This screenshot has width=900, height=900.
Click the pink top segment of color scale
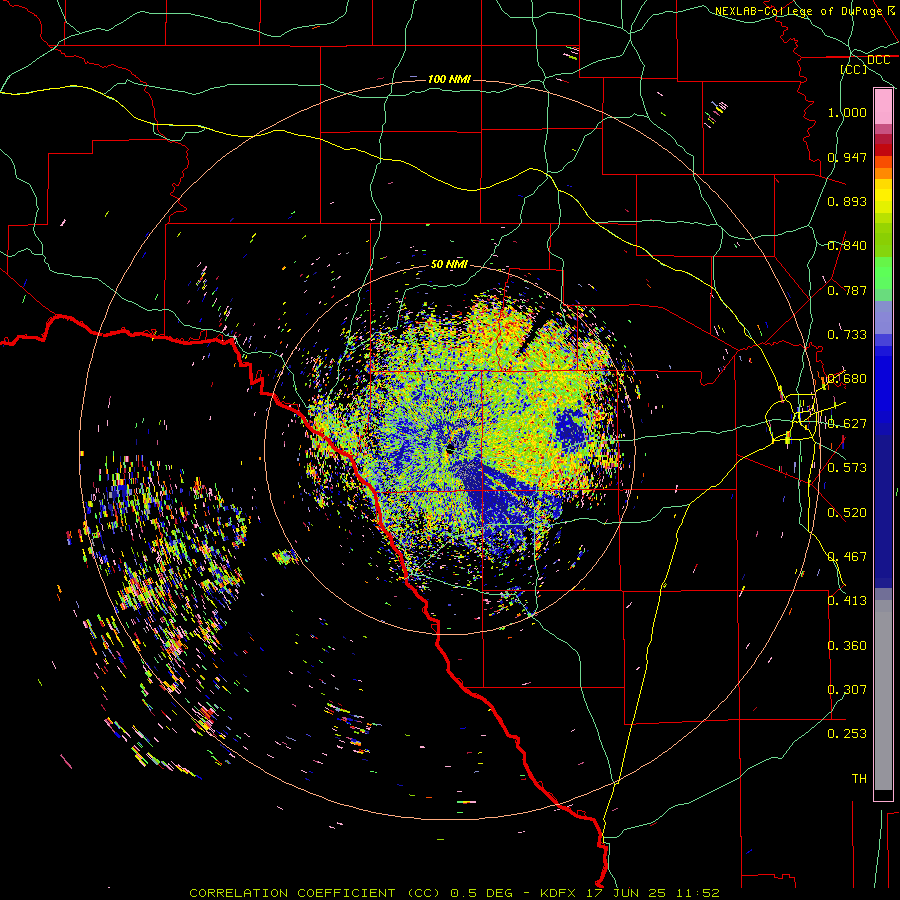click(x=883, y=107)
